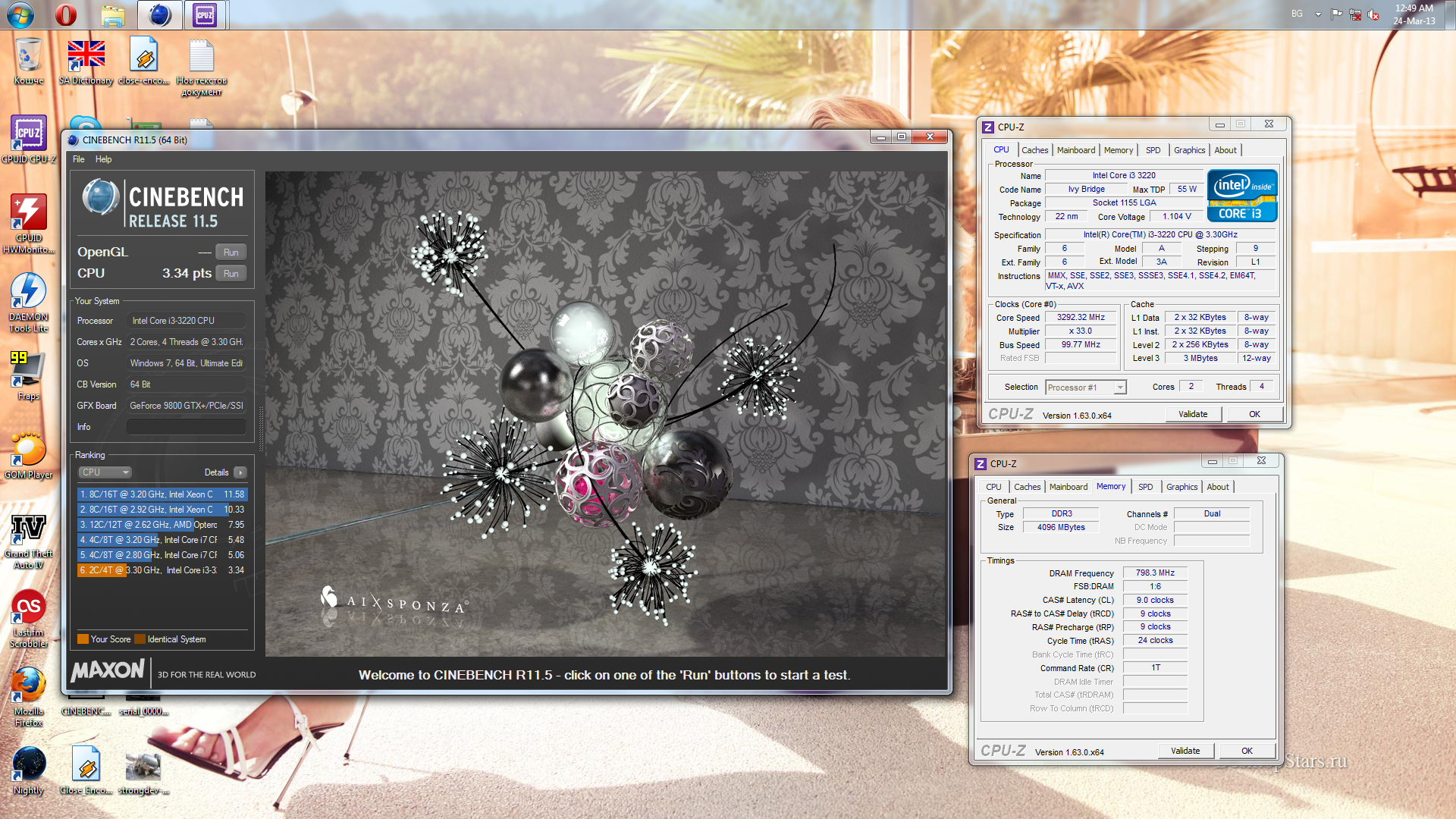Screen dimensions: 1456x819
Task: Run the CPU benchmark
Action: point(231,274)
